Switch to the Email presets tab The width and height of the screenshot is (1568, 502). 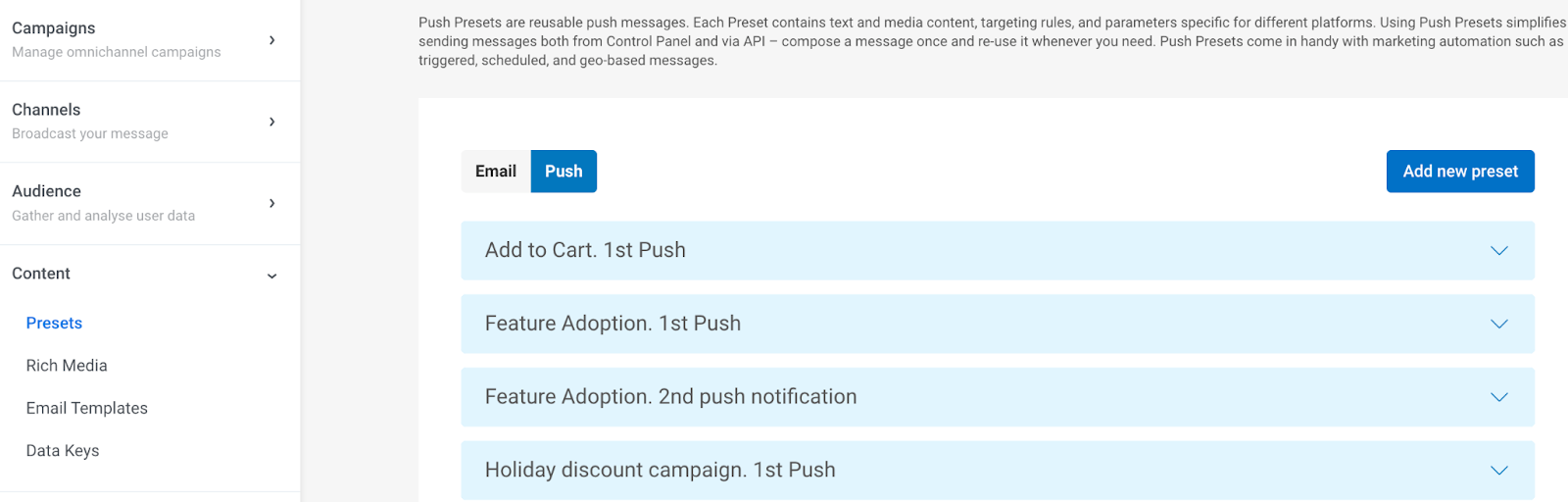tap(496, 172)
